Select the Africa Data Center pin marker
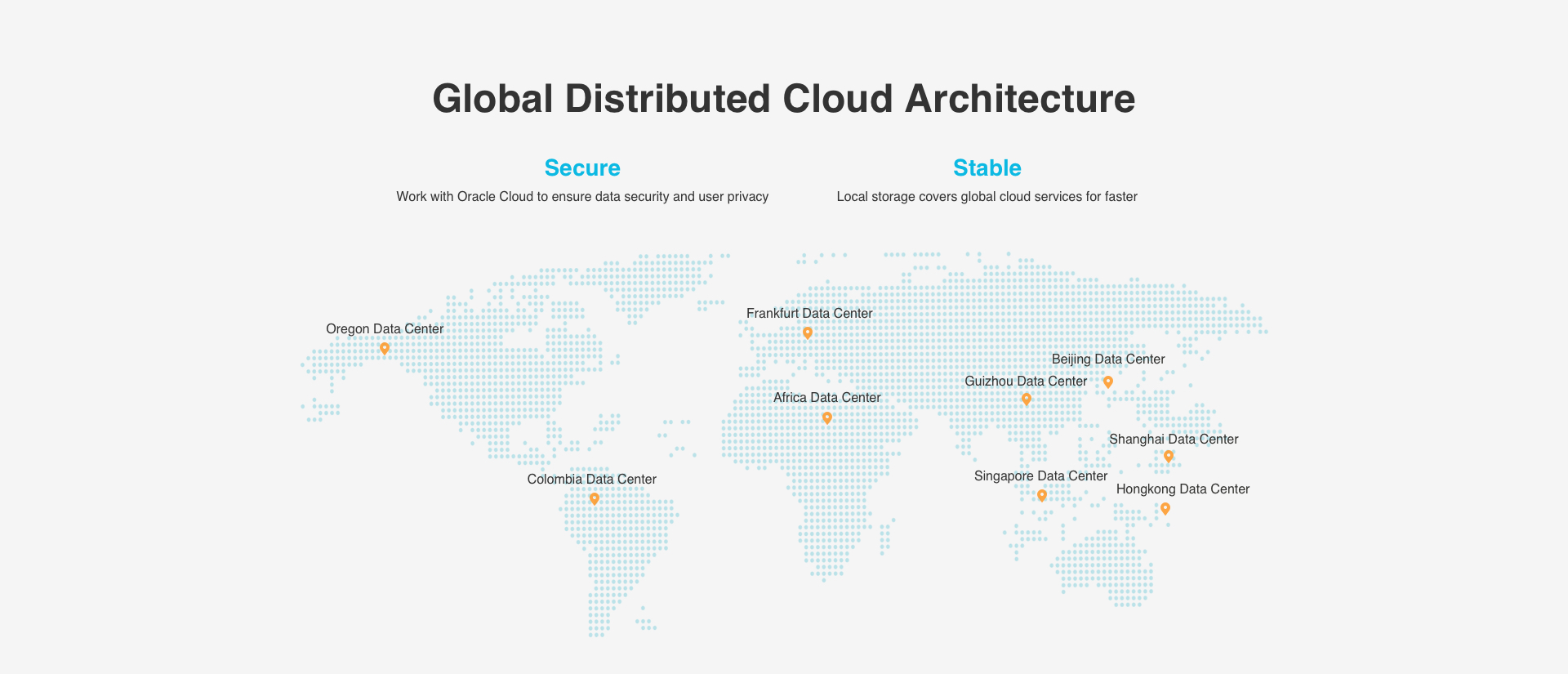1568x674 pixels. pyautogui.click(x=827, y=417)
